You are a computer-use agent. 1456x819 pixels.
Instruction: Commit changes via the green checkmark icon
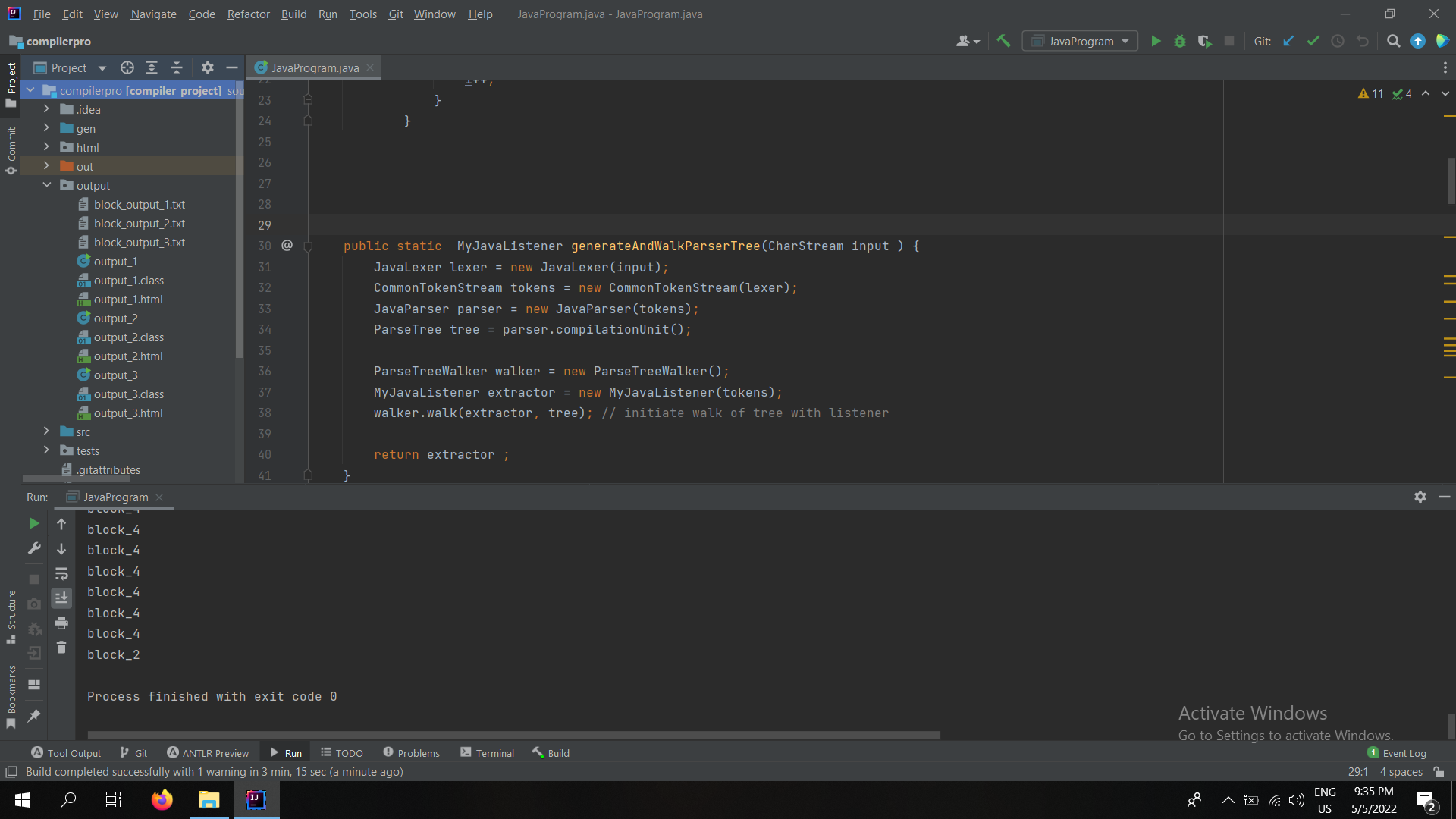(x=1313, y=41)
